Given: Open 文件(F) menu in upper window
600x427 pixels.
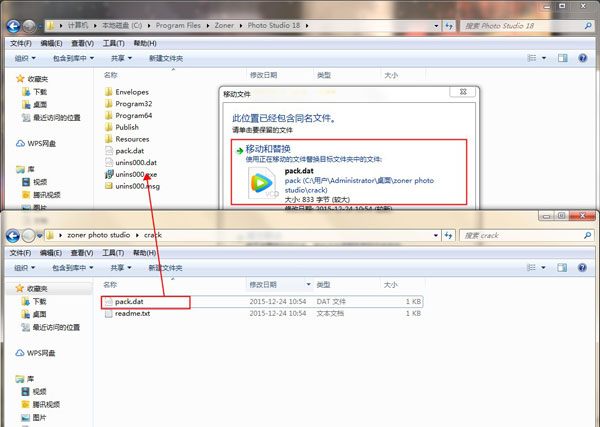Looking at the screenshot, I should [x=21, y=43].
